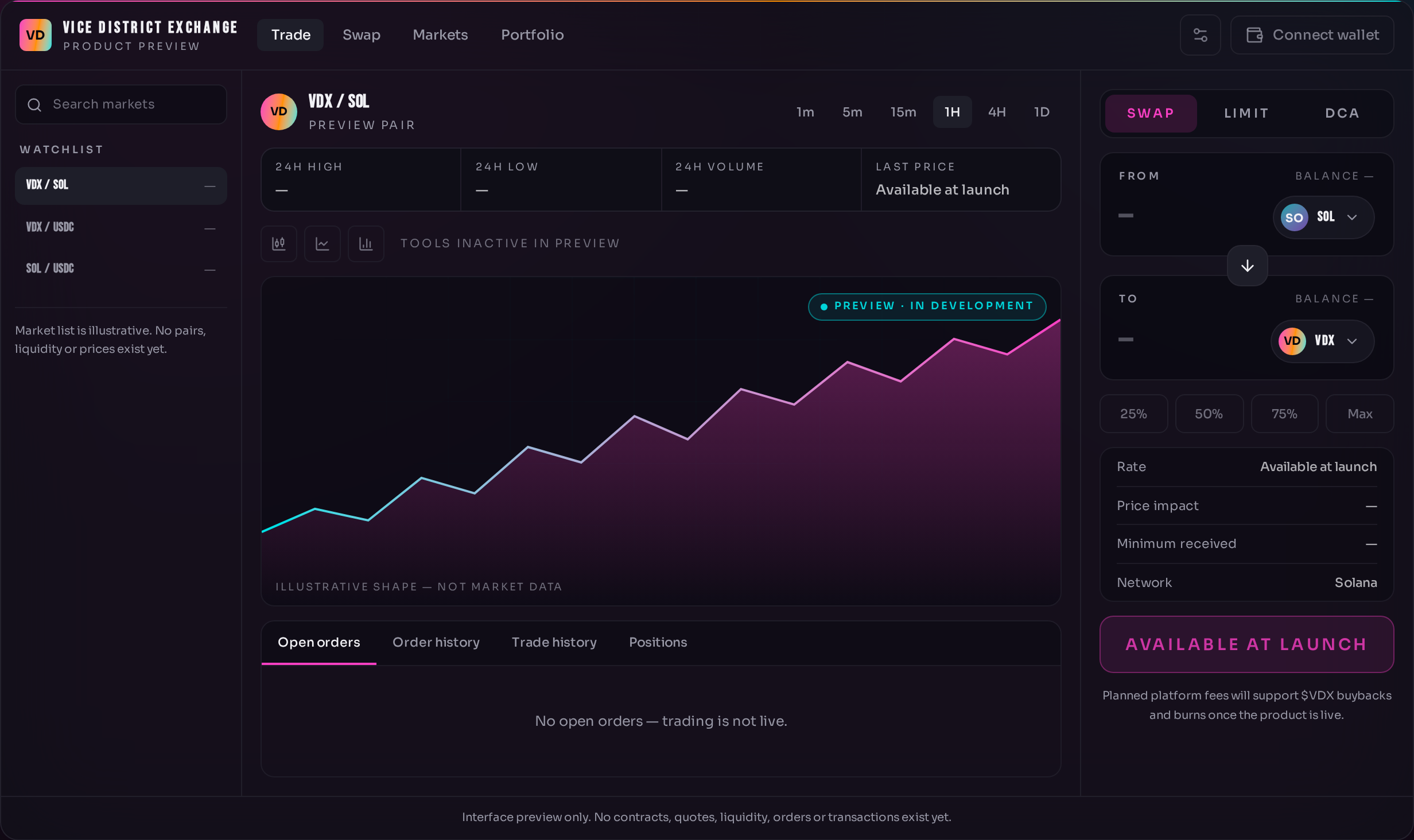The width and height of the screenshot is (1414, 840).
Task: Click the search magnifier icon
Action: pos(34,104)
